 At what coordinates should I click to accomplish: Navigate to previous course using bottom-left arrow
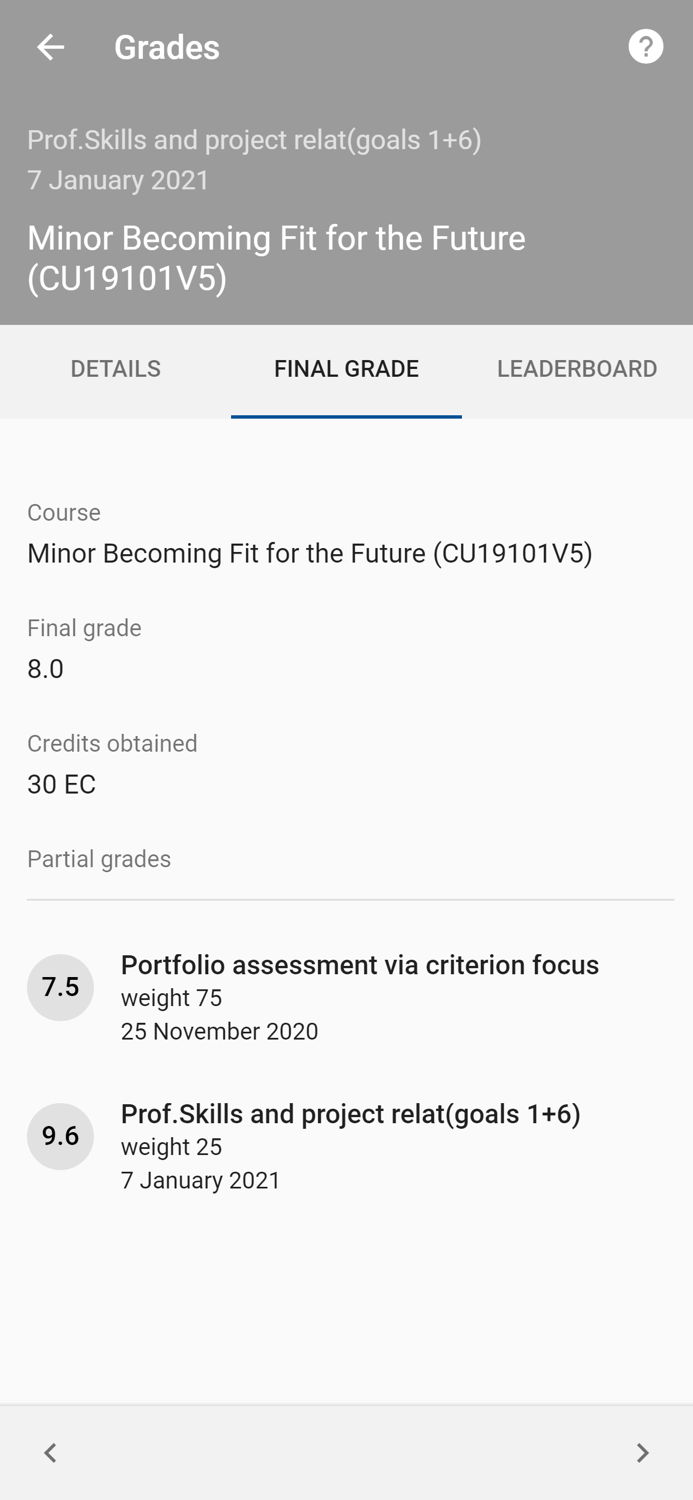coord(49,1452)
